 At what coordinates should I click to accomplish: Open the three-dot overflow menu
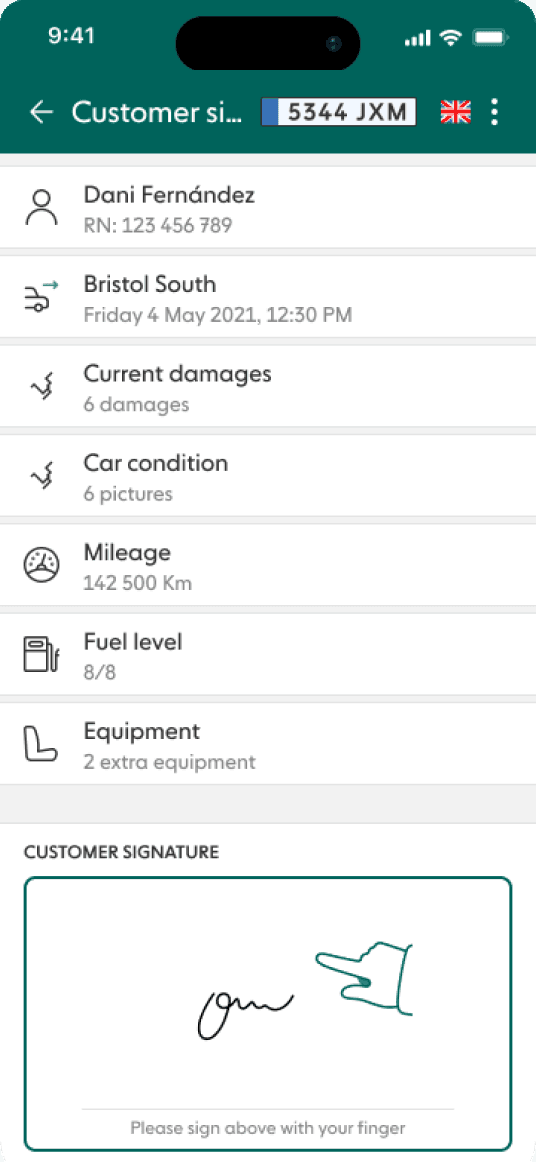tap(494, 112)
